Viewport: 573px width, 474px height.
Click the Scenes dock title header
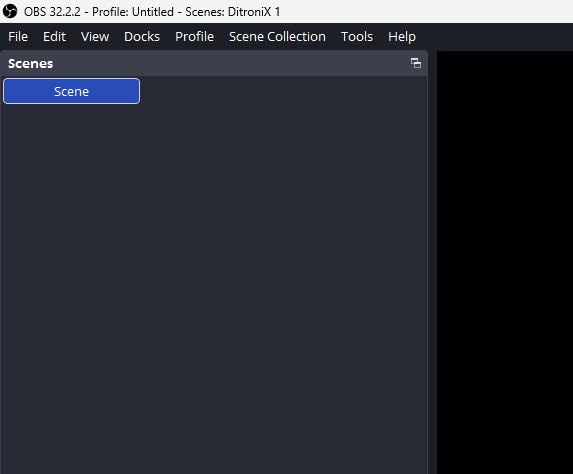pyautogui.click(x=214, y=64)
